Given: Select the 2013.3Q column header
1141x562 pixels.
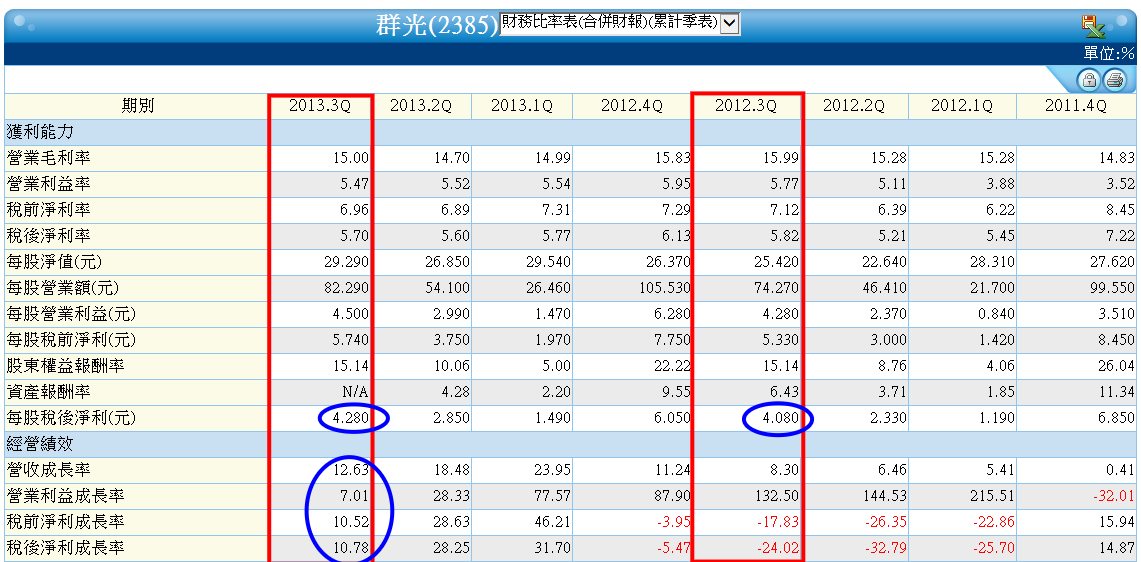Looking at the screenshot, I should [319, 106].
